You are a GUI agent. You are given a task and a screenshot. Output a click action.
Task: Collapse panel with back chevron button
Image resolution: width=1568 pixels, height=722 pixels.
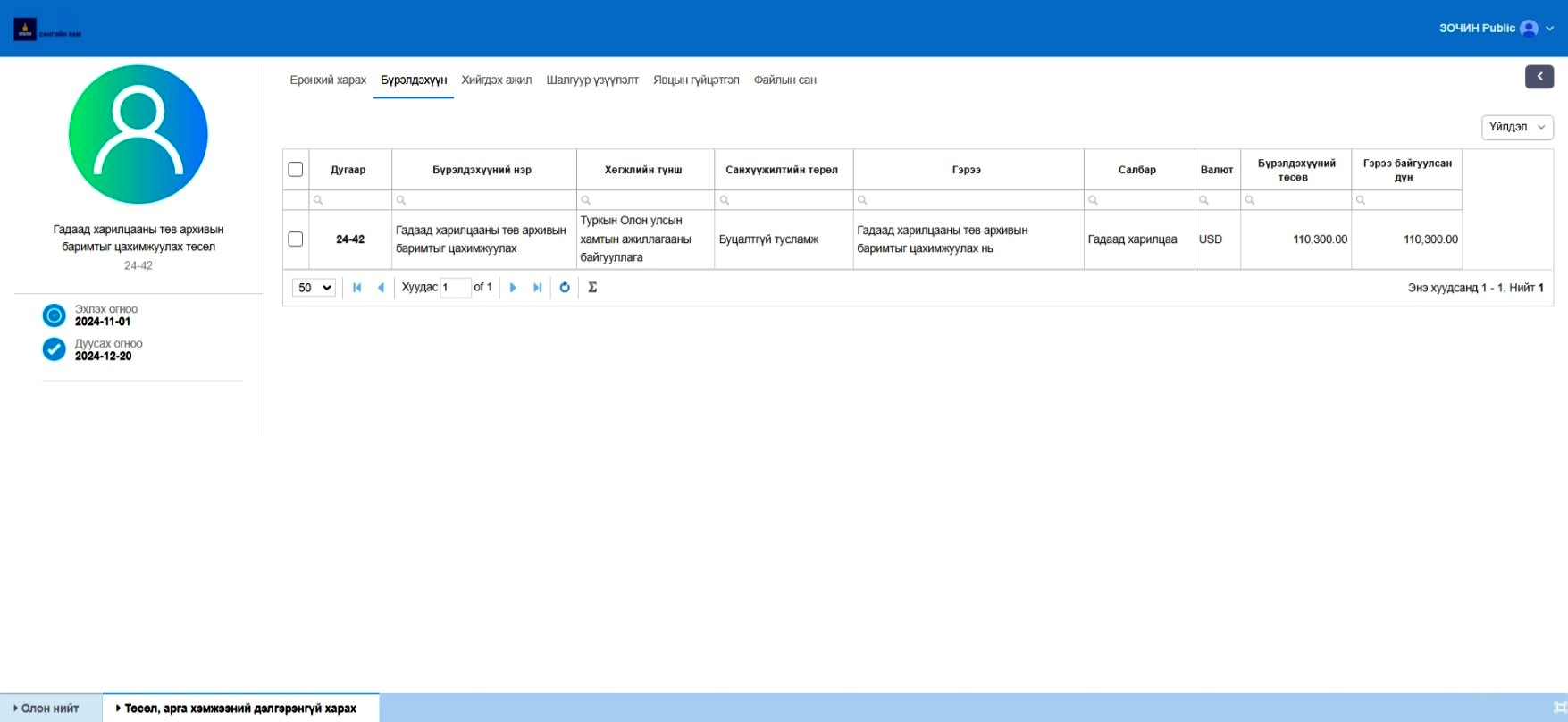tap(1539, 77)
